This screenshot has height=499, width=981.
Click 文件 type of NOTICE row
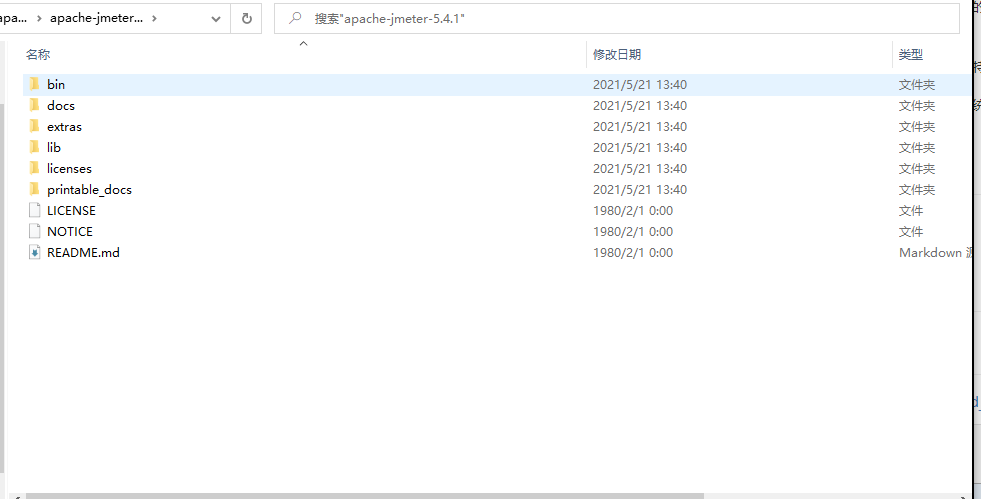[911, 231]
